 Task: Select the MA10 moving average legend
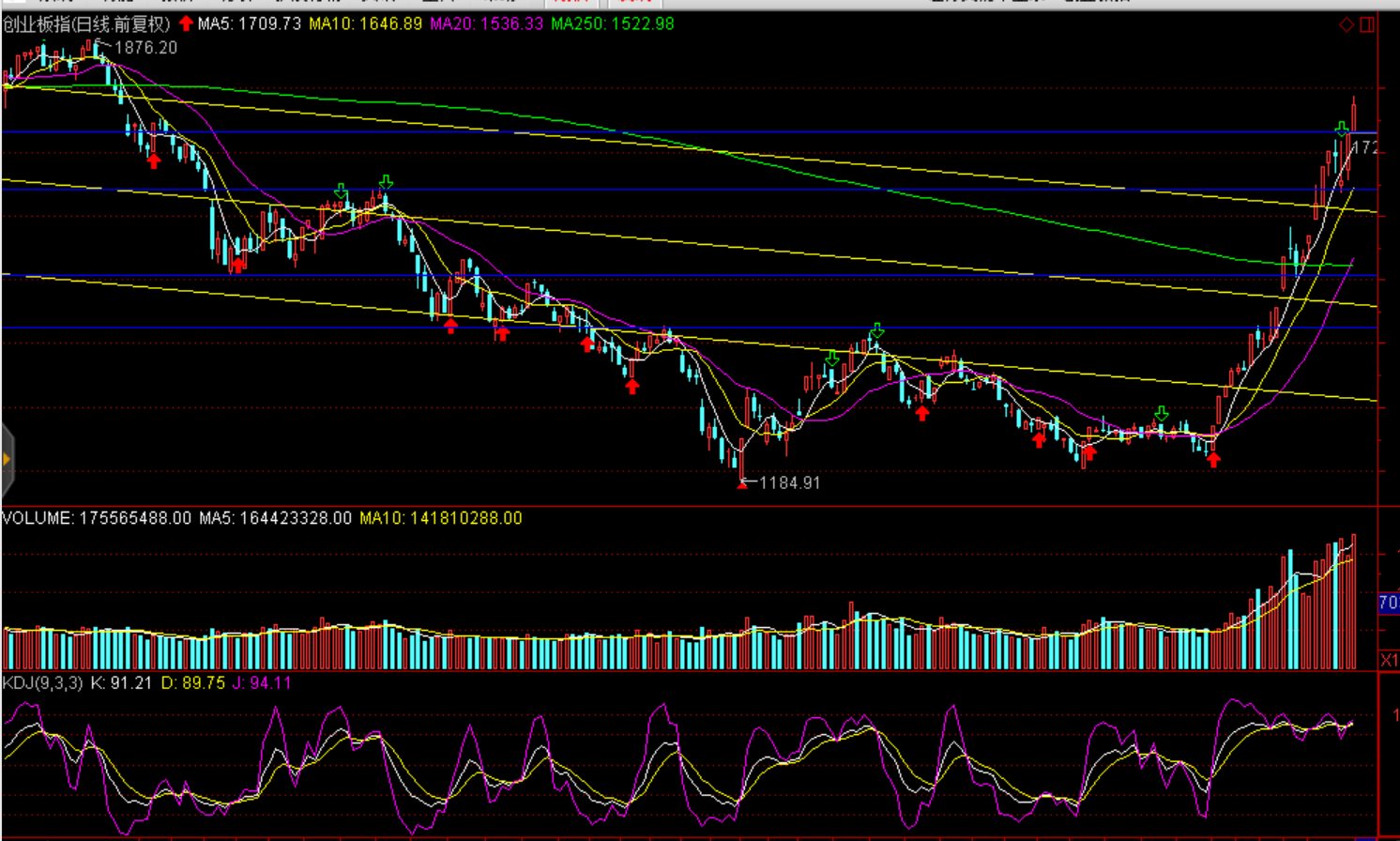click(365, 23)
